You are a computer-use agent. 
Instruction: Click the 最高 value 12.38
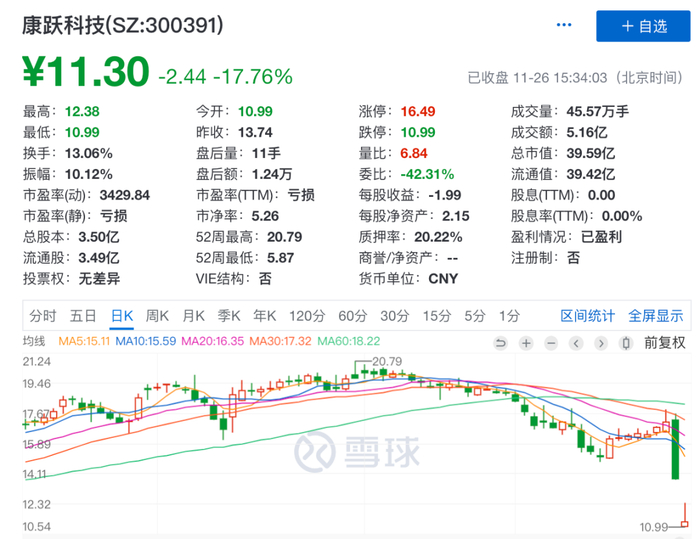(82, 112)
